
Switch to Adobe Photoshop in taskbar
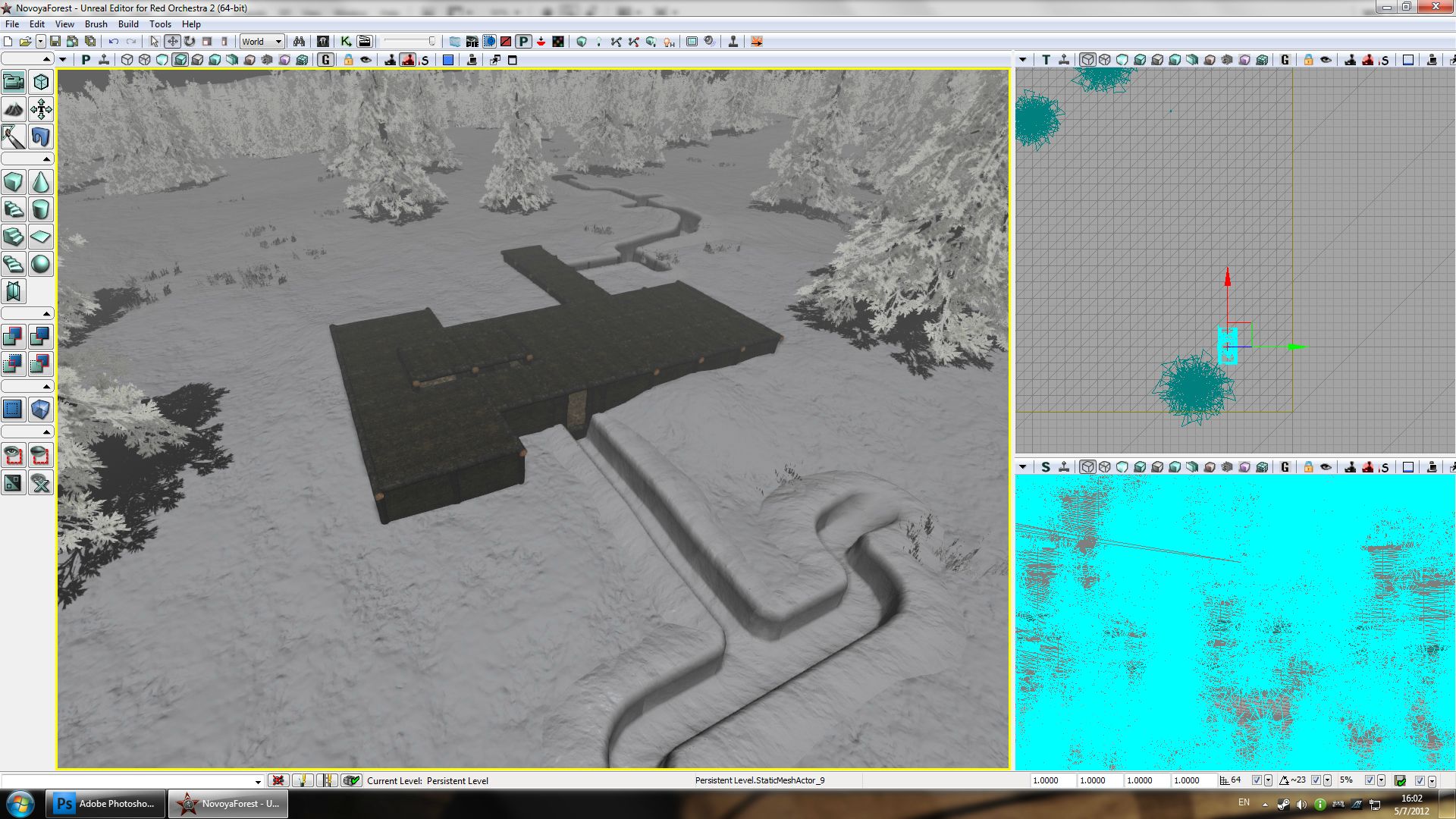point(105,804)
